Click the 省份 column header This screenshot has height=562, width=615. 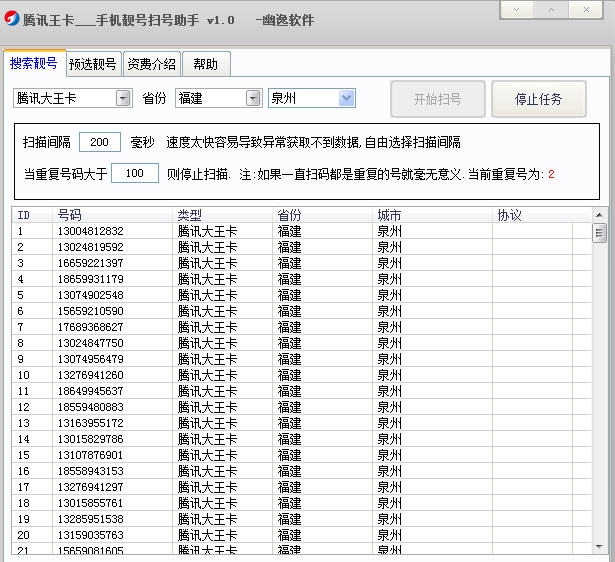322,215
